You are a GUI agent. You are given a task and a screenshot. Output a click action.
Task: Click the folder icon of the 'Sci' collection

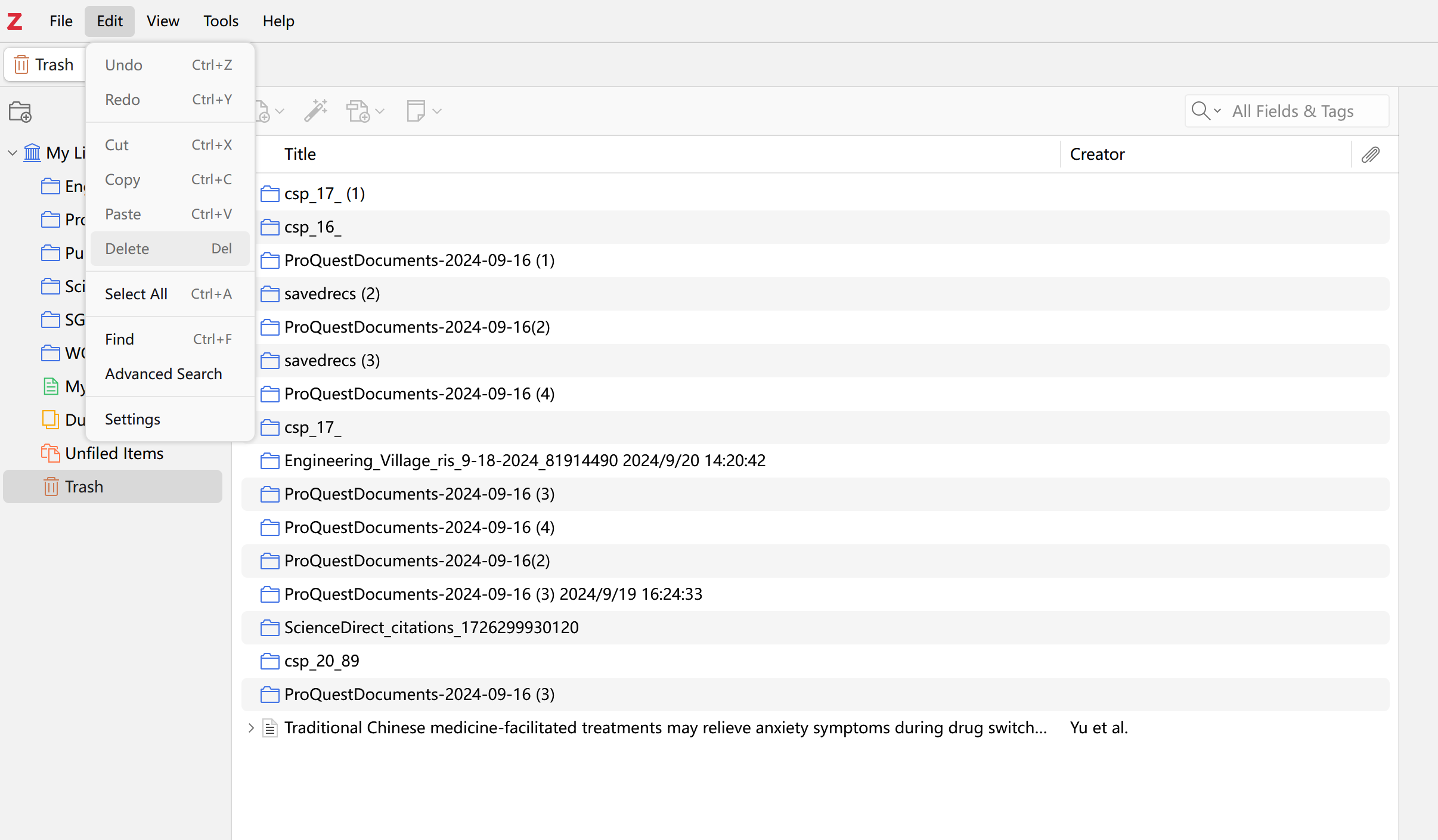pyautogui.click(x=51, y=287)
